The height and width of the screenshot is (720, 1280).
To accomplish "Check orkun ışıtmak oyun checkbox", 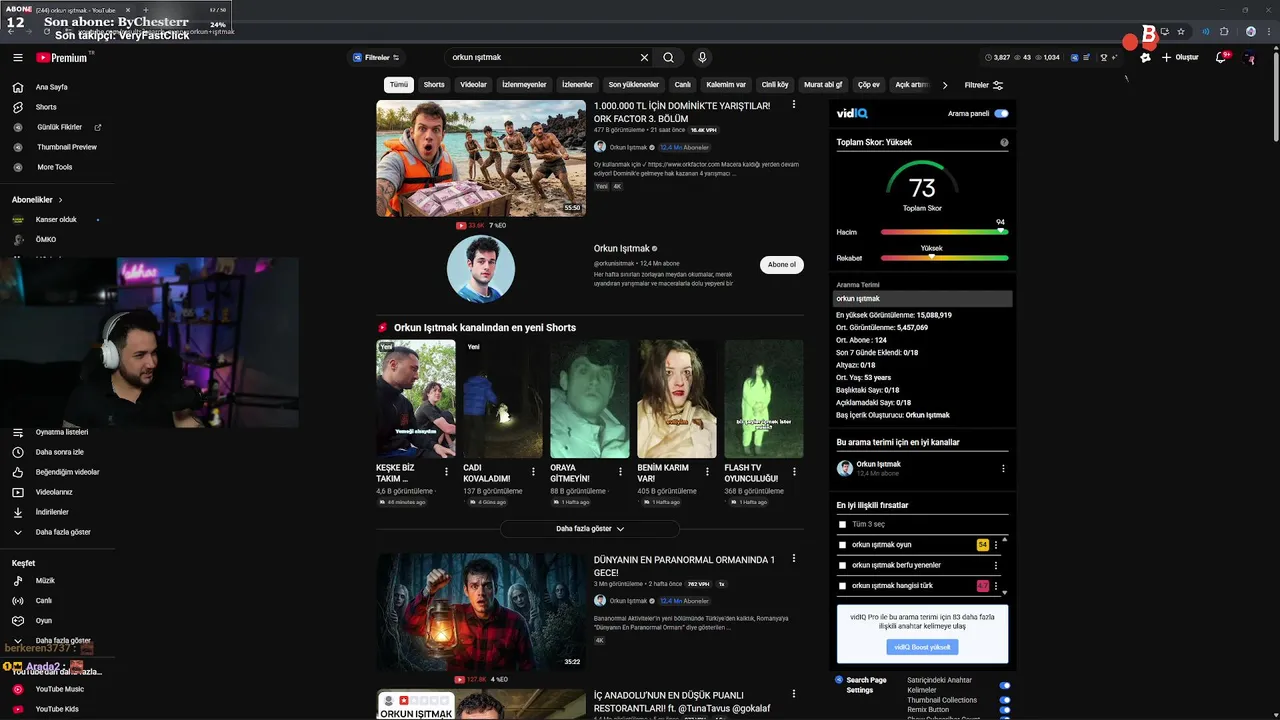I will (842, 545).
